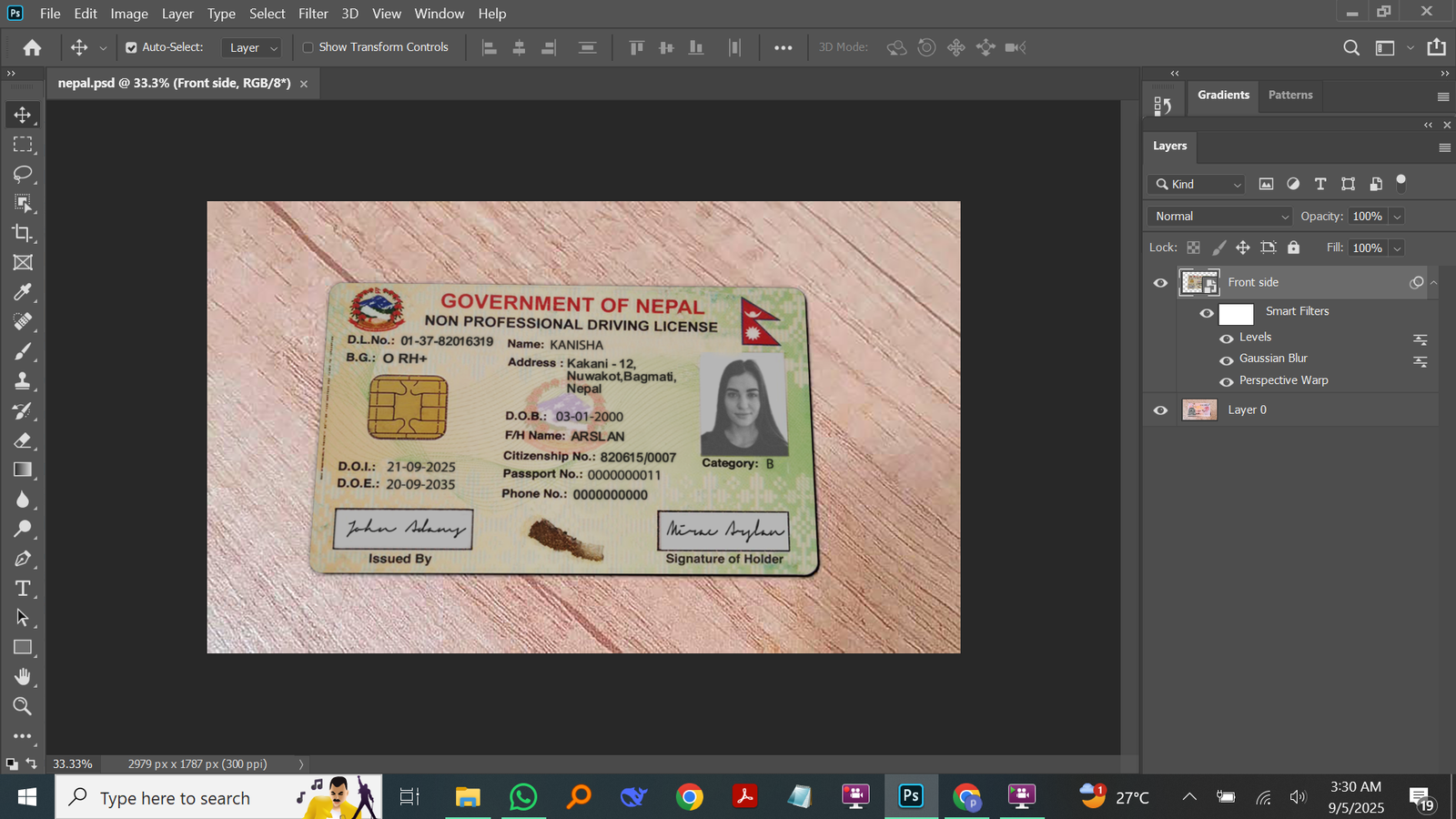Toggle visibility of Gaussian Blur filter

coord(1226,359)
